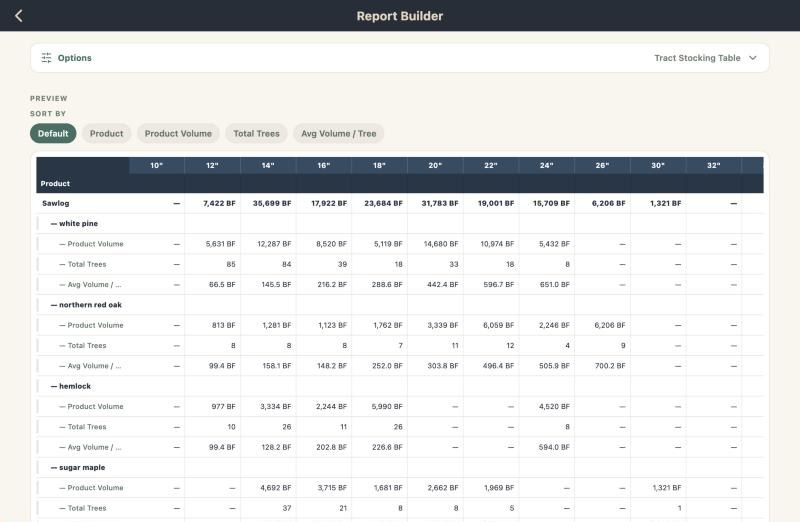Open the Tract Stocking Table dropdown
The height and width of the screenshot is (522, 800).
705,58
